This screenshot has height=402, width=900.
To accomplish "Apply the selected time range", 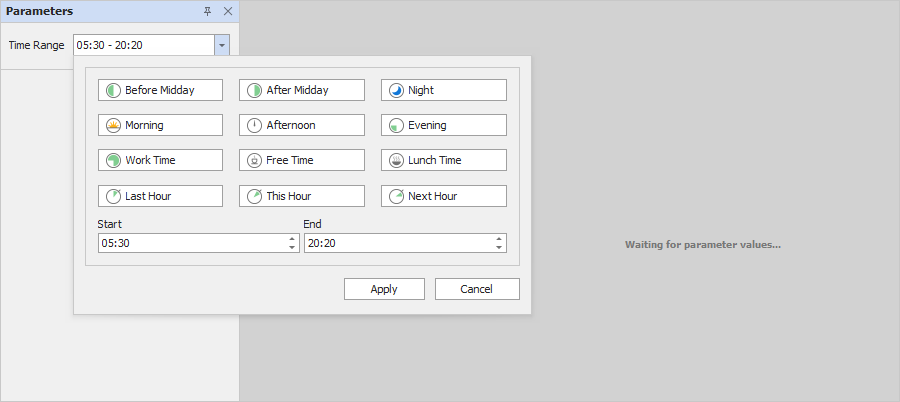I will 384,289.
